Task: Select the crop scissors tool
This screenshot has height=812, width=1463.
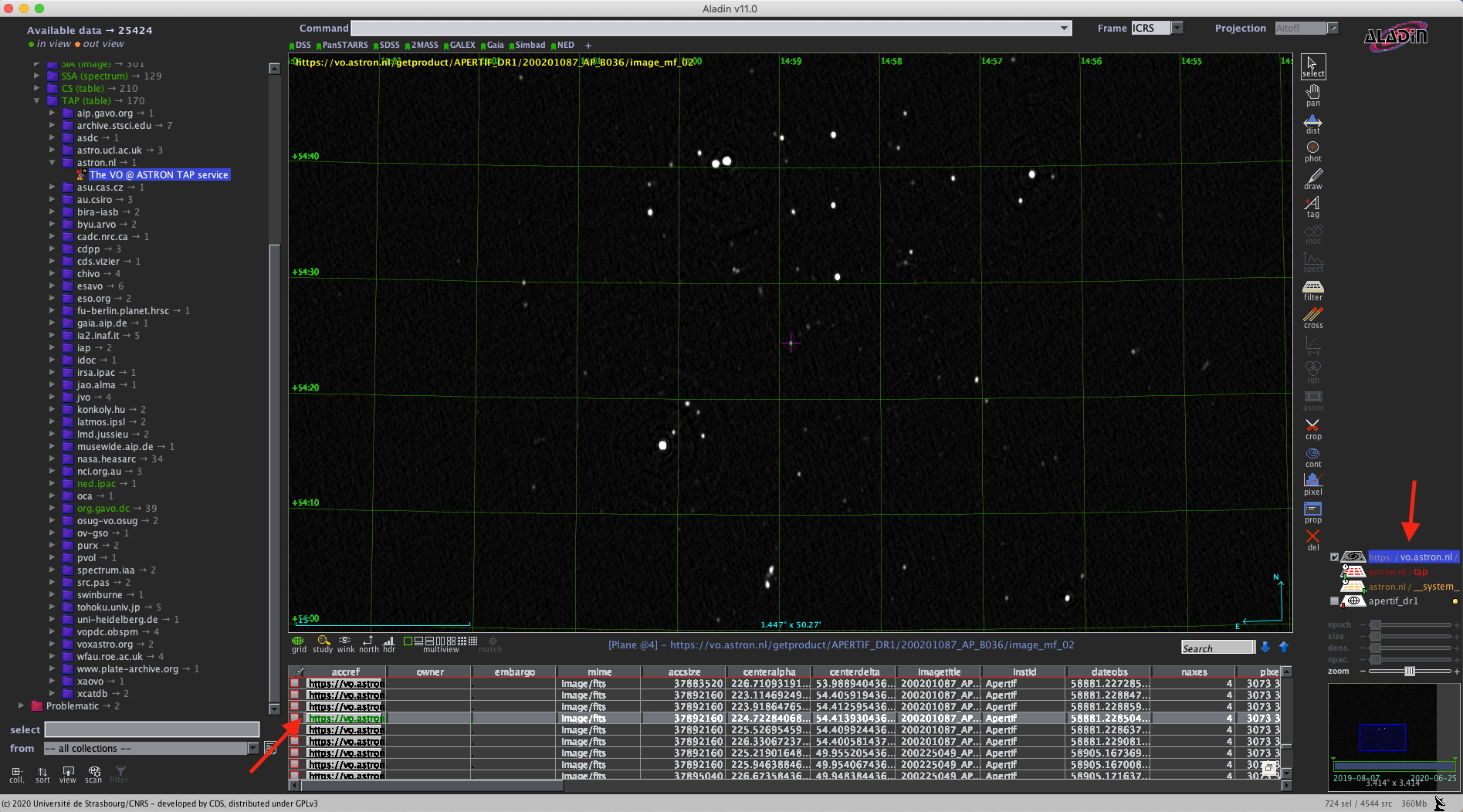Action: click(1312, 429)
